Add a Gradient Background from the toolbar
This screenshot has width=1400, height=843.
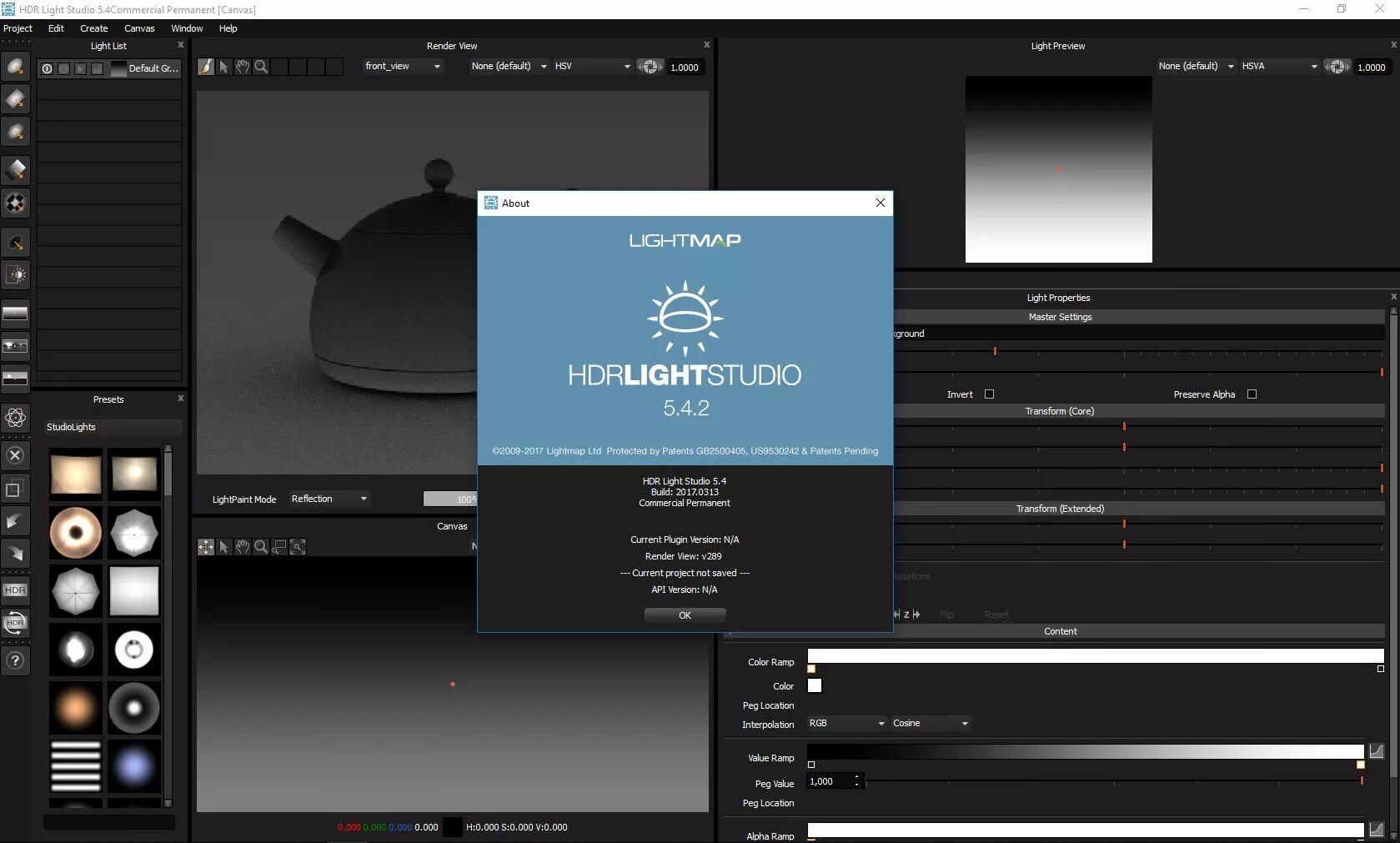click(x=15, y=314)
